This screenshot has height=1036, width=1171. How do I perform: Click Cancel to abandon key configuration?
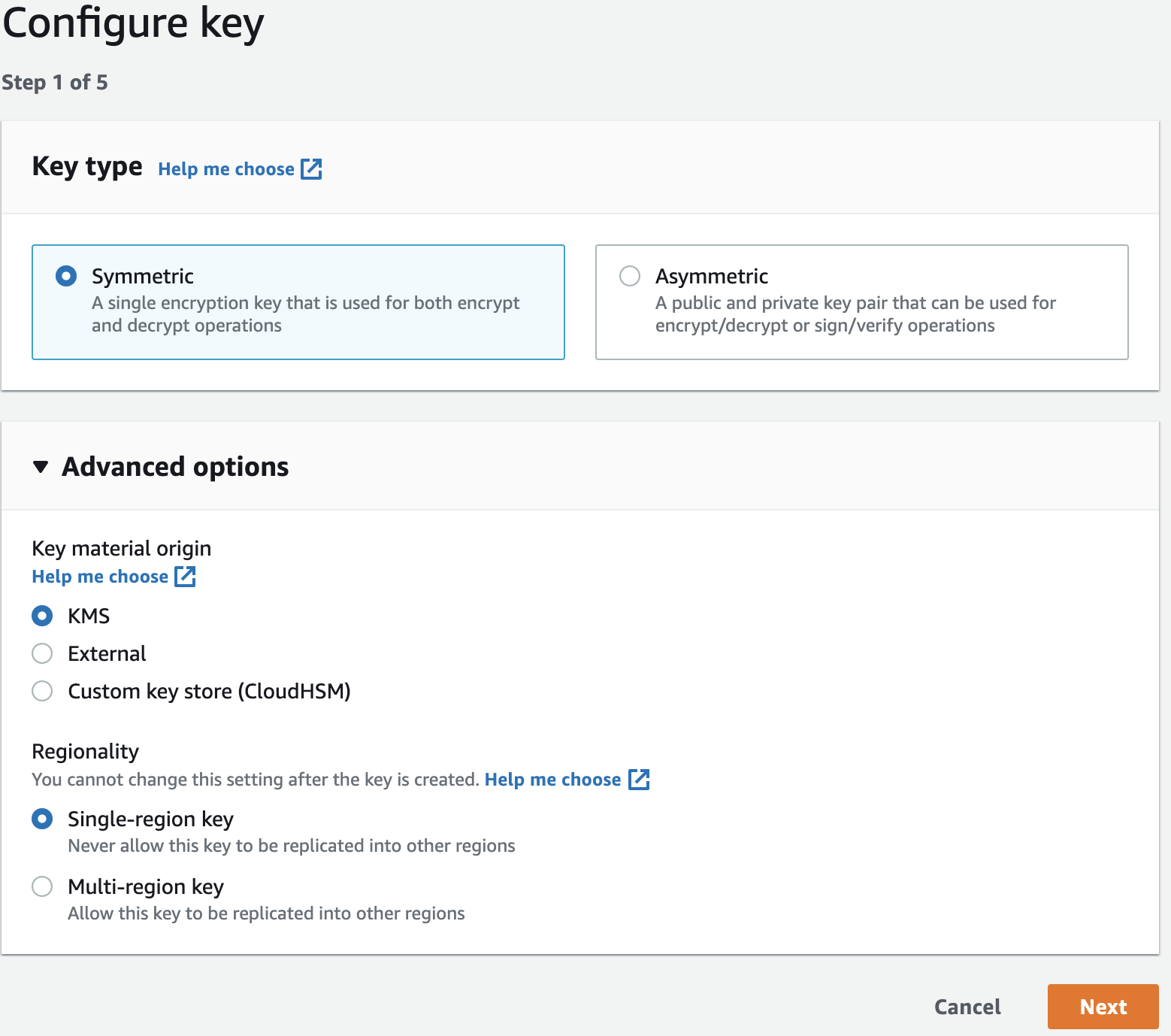coord(967,1006)
